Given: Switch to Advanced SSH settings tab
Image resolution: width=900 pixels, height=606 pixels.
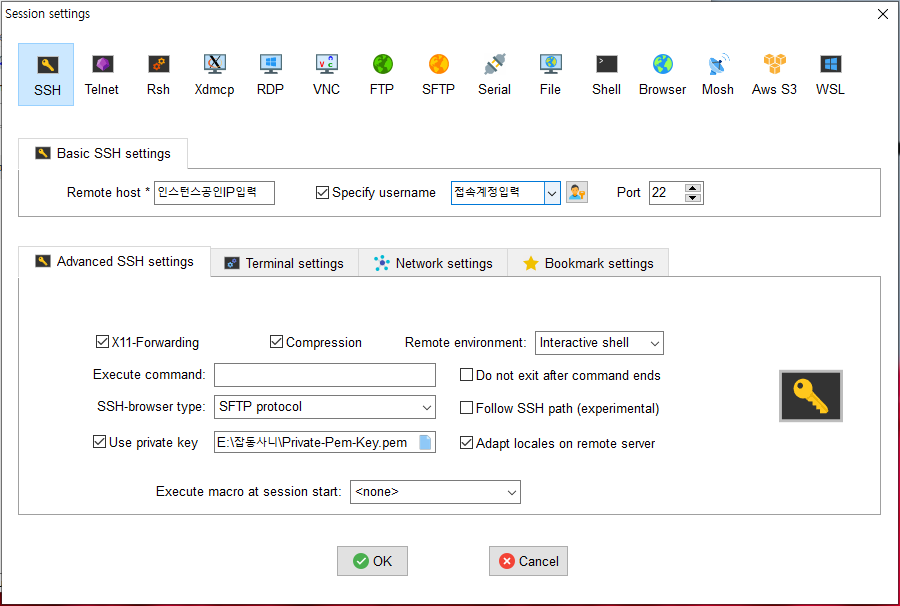Looking at the screenshot, I should pyautogui.click(x=115, y=262).
